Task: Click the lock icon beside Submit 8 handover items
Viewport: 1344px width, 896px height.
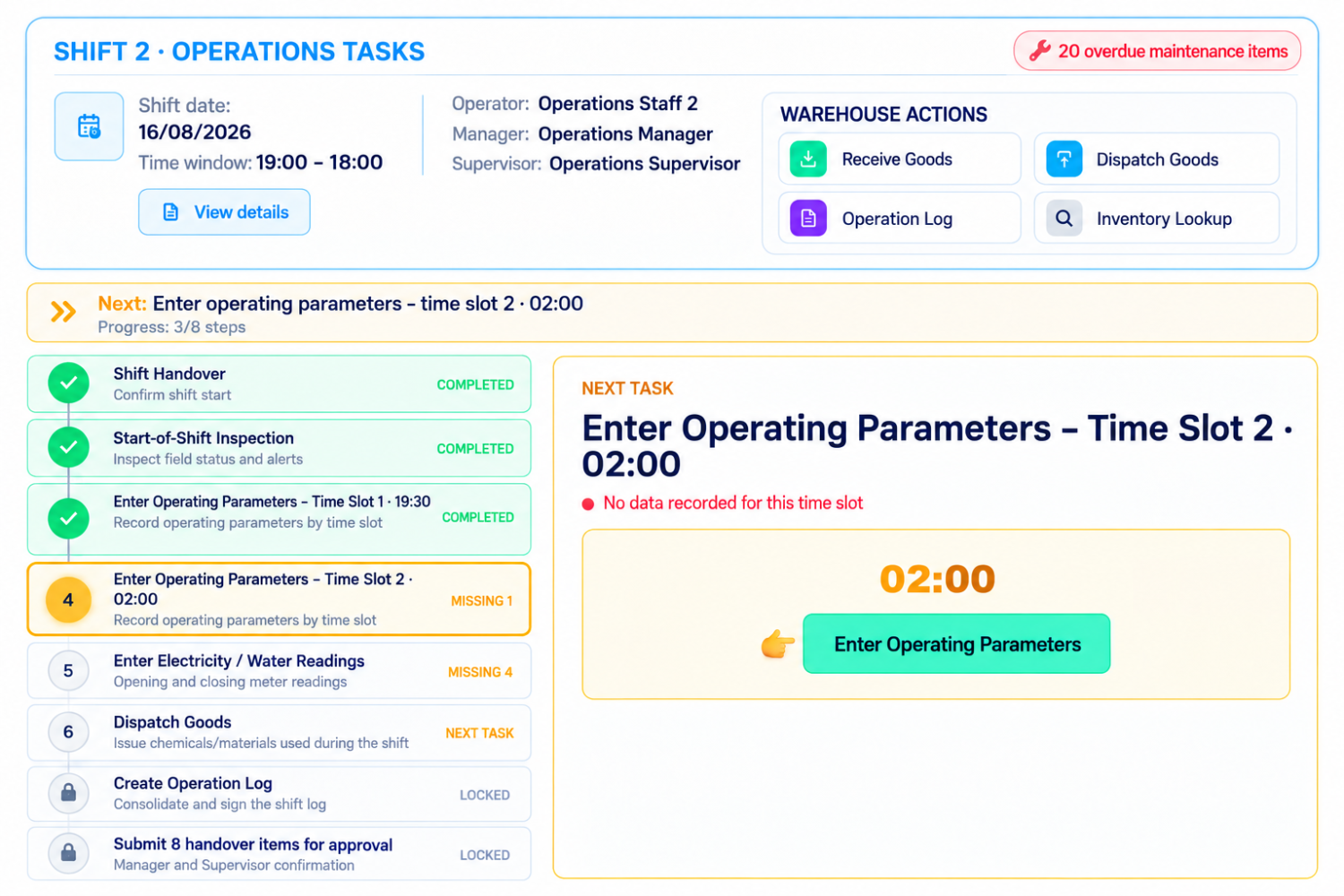Action: [68, 853]
